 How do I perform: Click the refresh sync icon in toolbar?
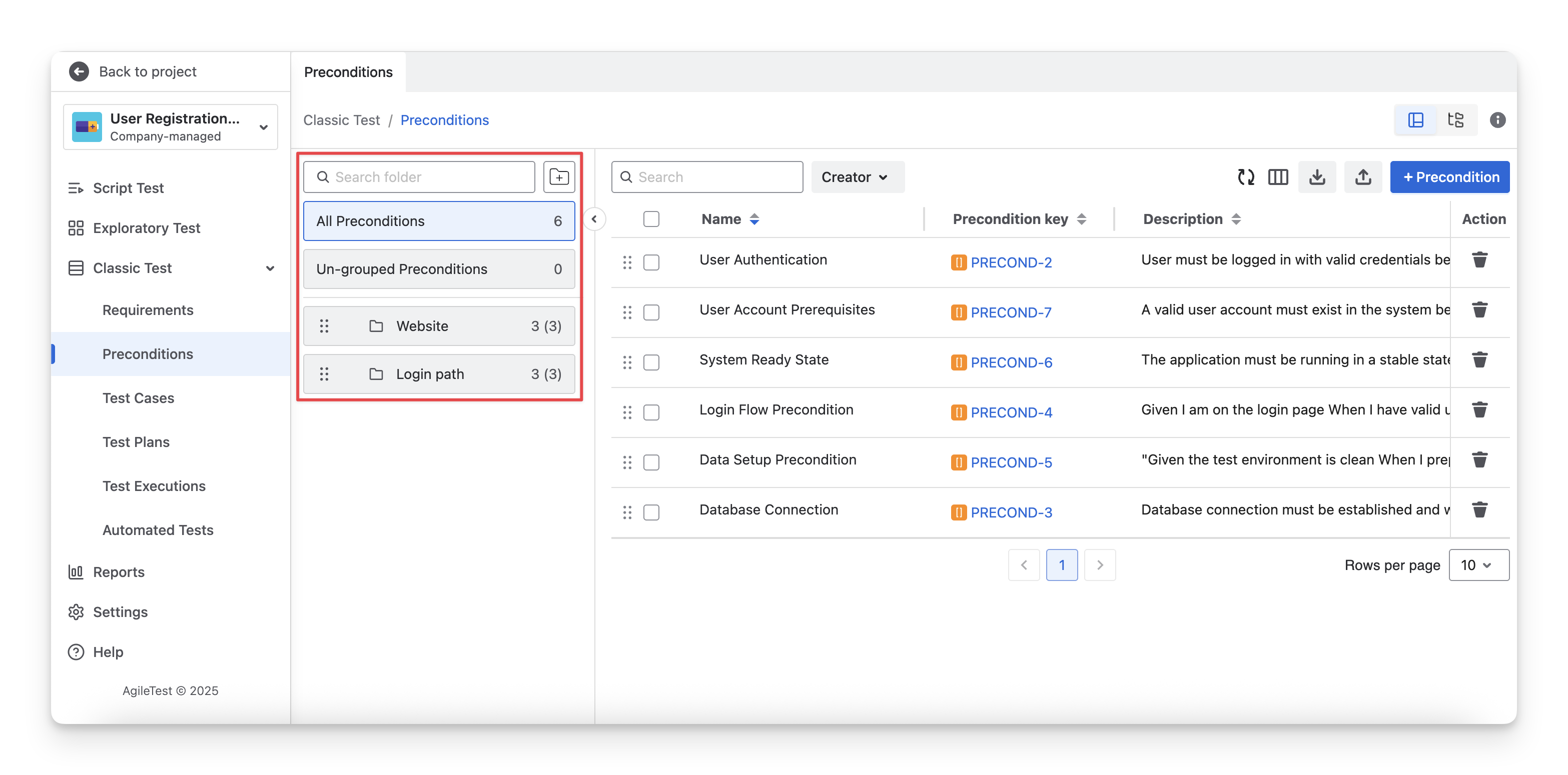1245,177
